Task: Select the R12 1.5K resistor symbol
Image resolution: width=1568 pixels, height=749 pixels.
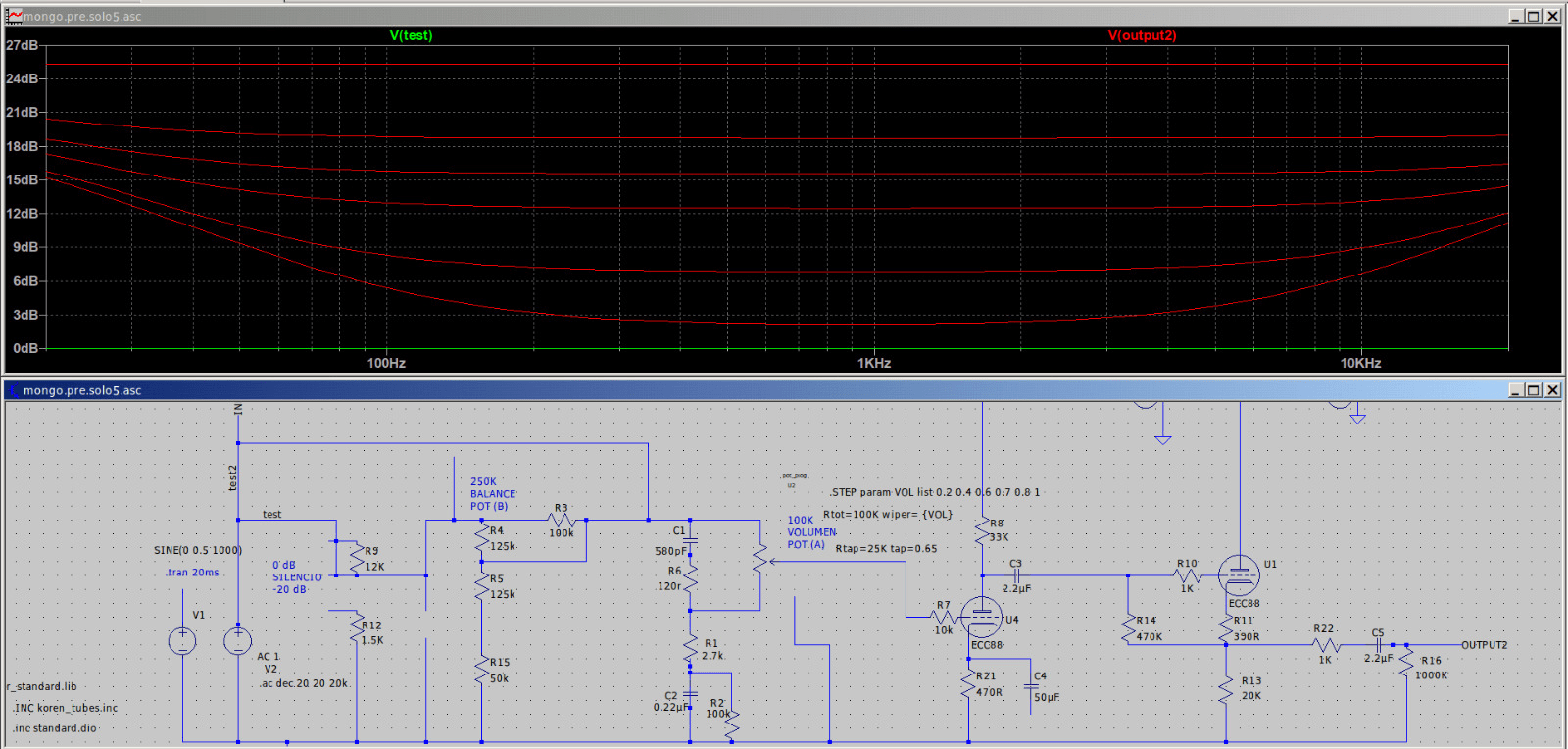Action: point(357,628)
